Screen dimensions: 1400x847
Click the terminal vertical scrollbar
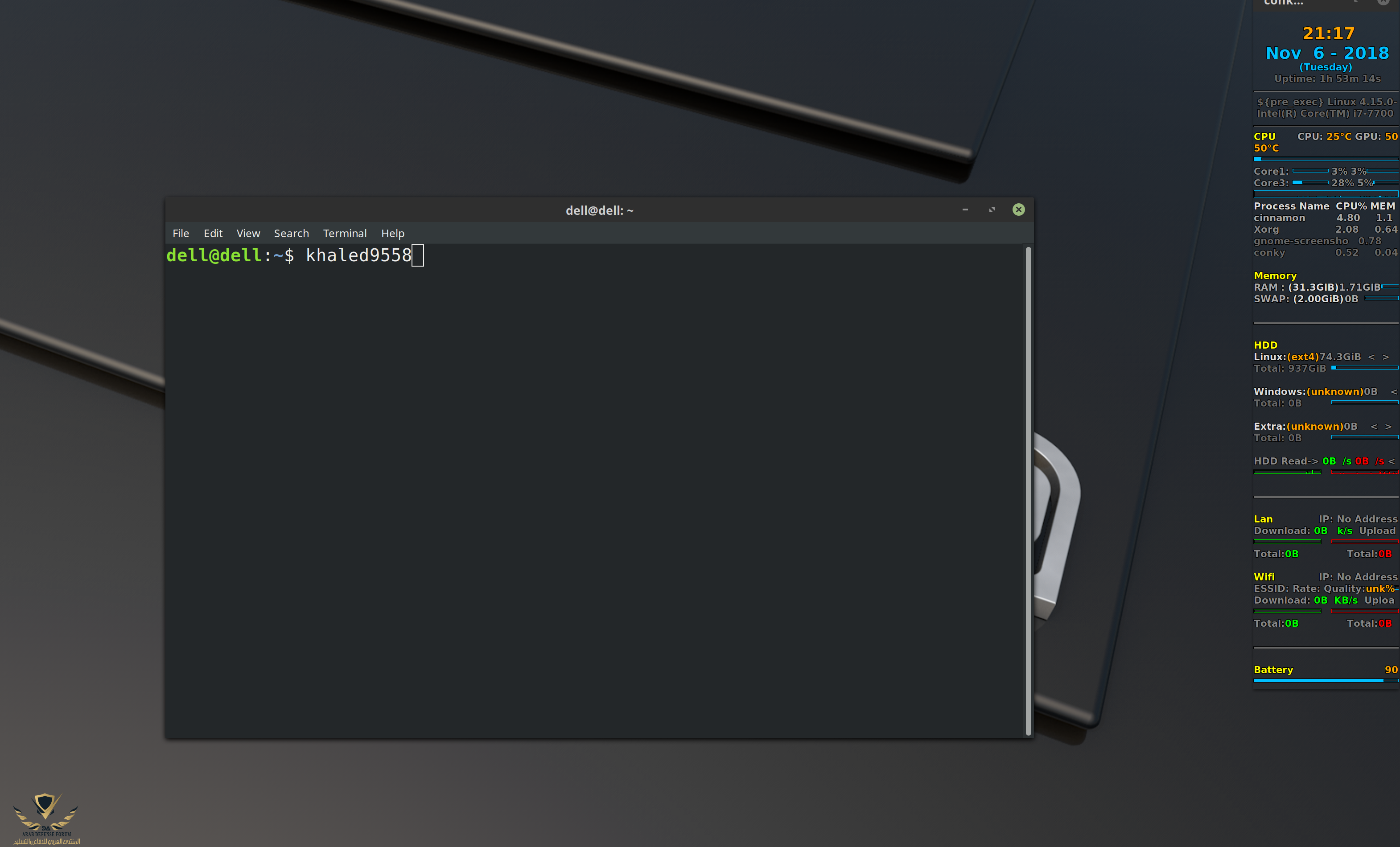click(1028, 491)
